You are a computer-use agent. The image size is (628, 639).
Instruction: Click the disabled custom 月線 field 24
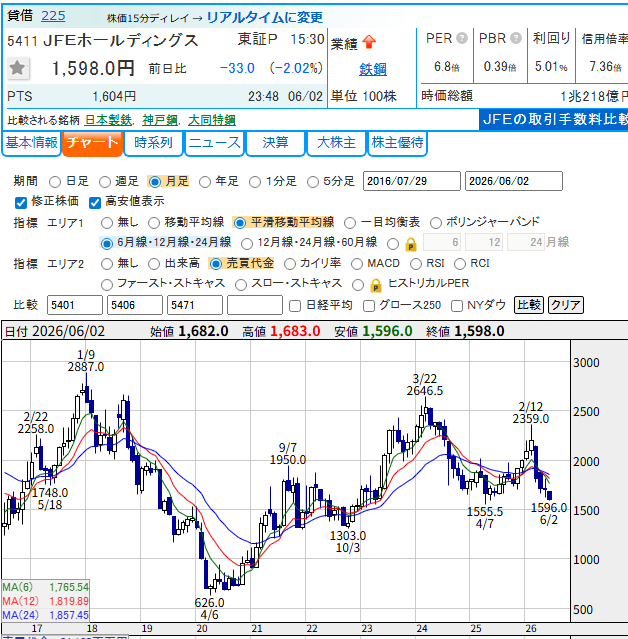click(x=526, y=242)
